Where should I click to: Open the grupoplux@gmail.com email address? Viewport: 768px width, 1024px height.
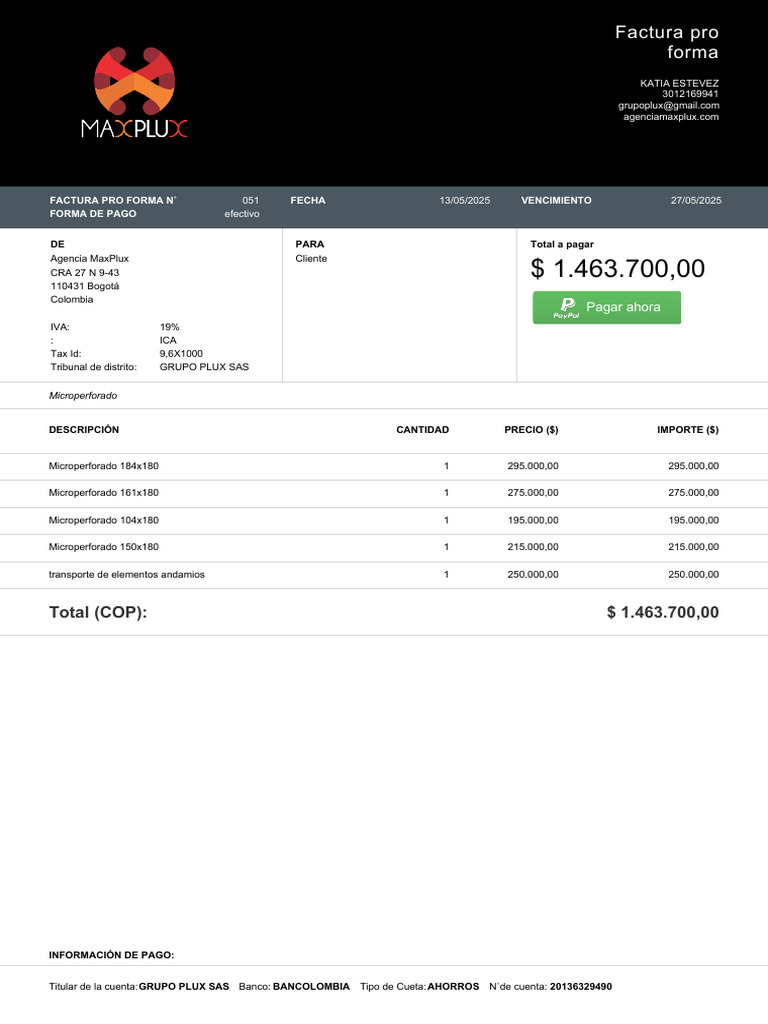click(x=669, y=106)
